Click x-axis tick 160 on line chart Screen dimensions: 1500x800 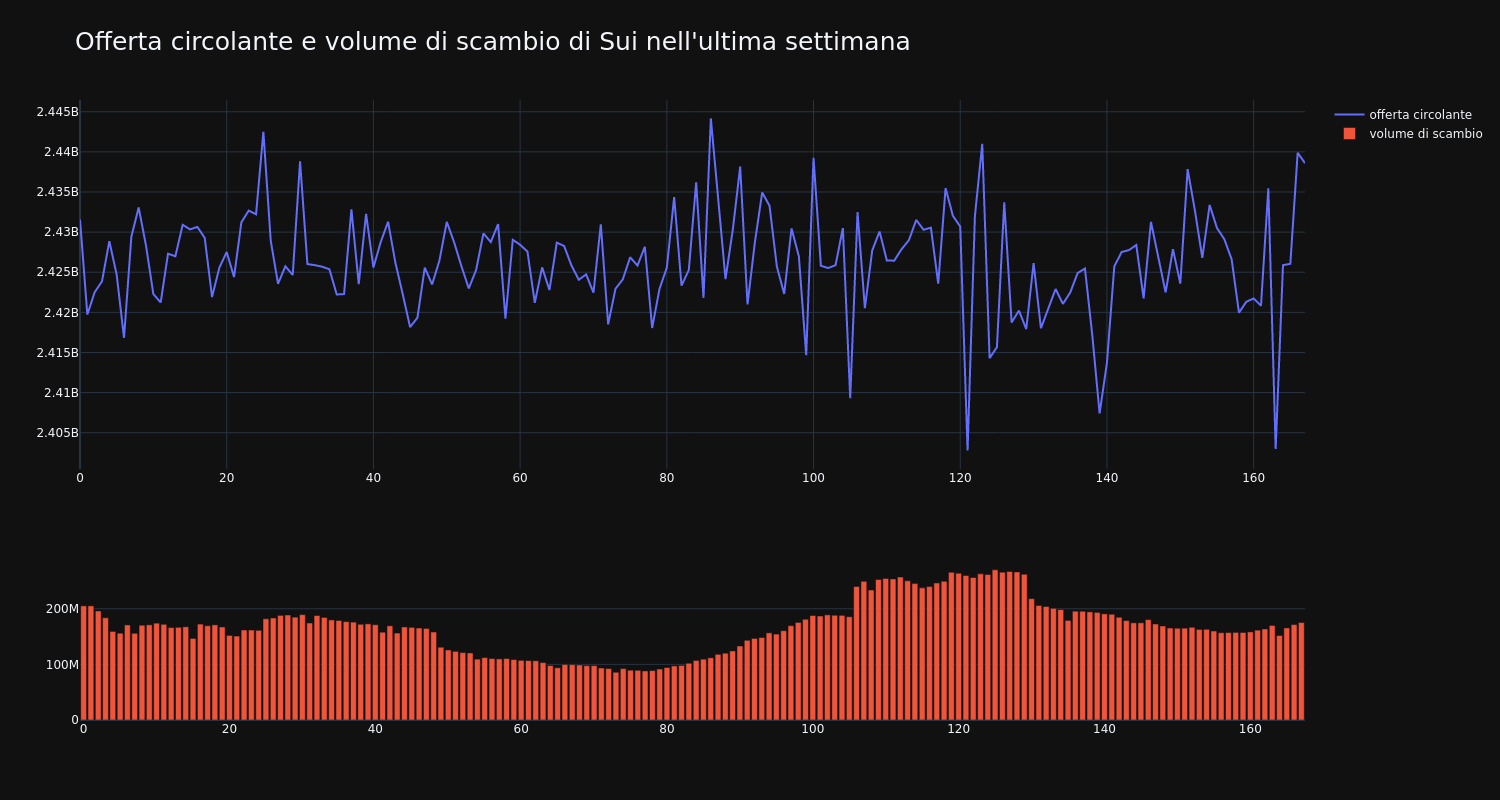1253,478
